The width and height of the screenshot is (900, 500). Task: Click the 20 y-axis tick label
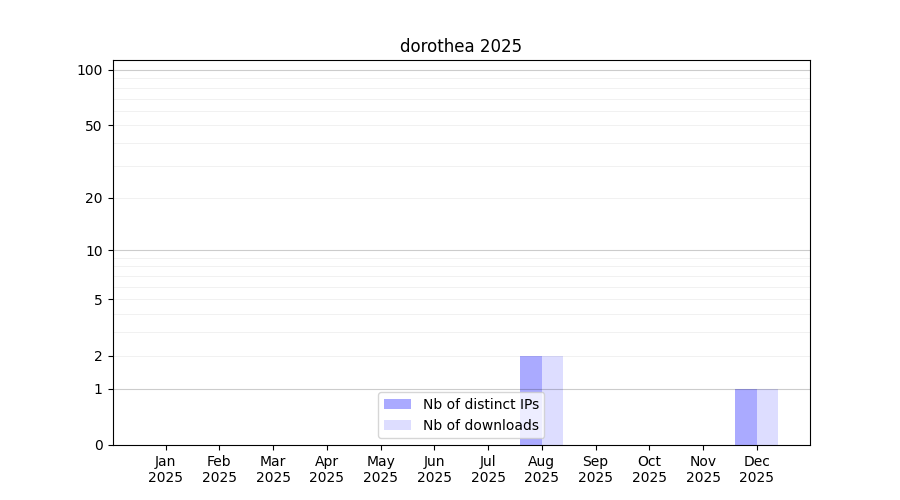click(94, 199)
